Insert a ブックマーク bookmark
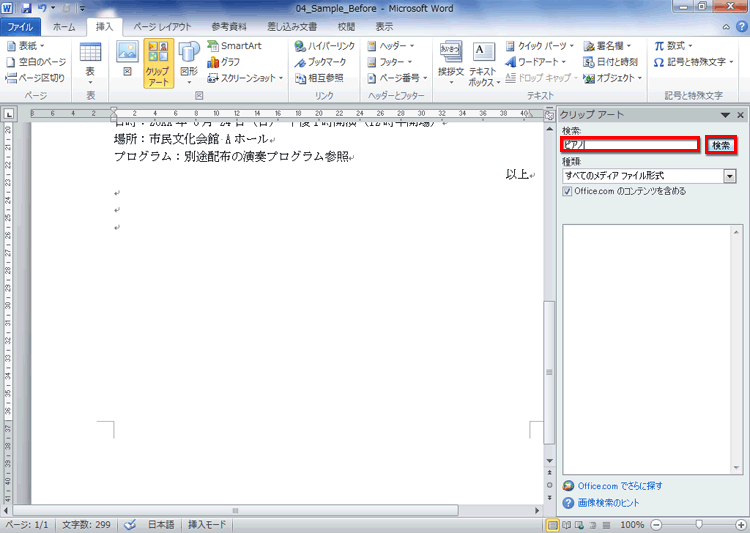The image size is (750, 533). tap(320, 62)
